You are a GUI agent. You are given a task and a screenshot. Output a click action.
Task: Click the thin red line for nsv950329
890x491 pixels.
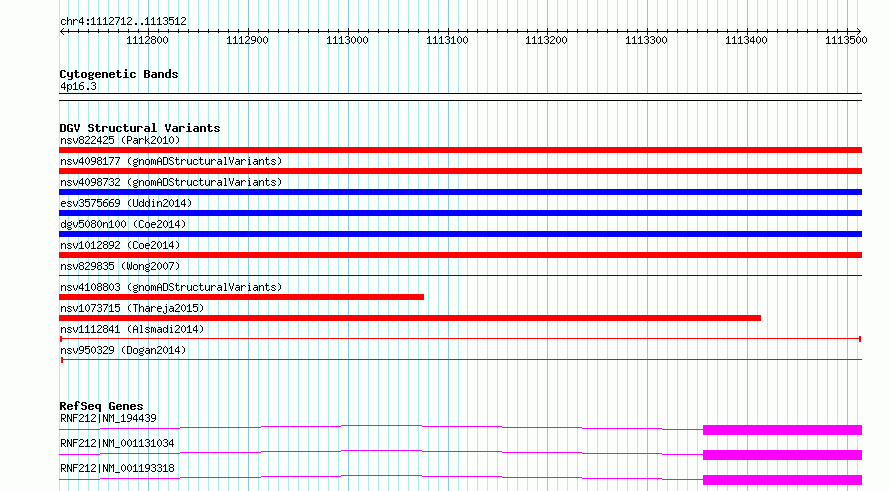(x=460, y=360)
